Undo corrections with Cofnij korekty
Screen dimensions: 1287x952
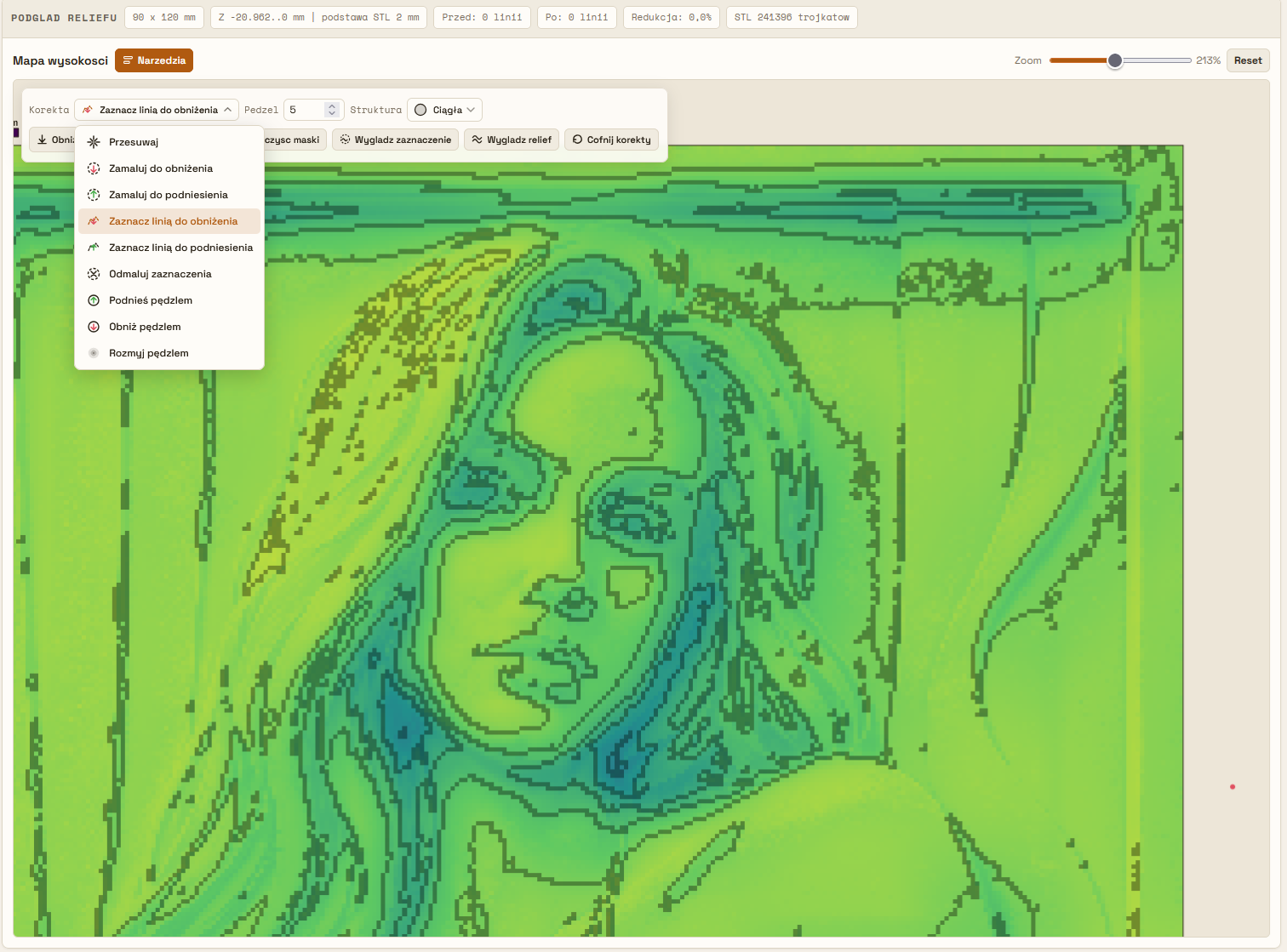coord(611,140)
